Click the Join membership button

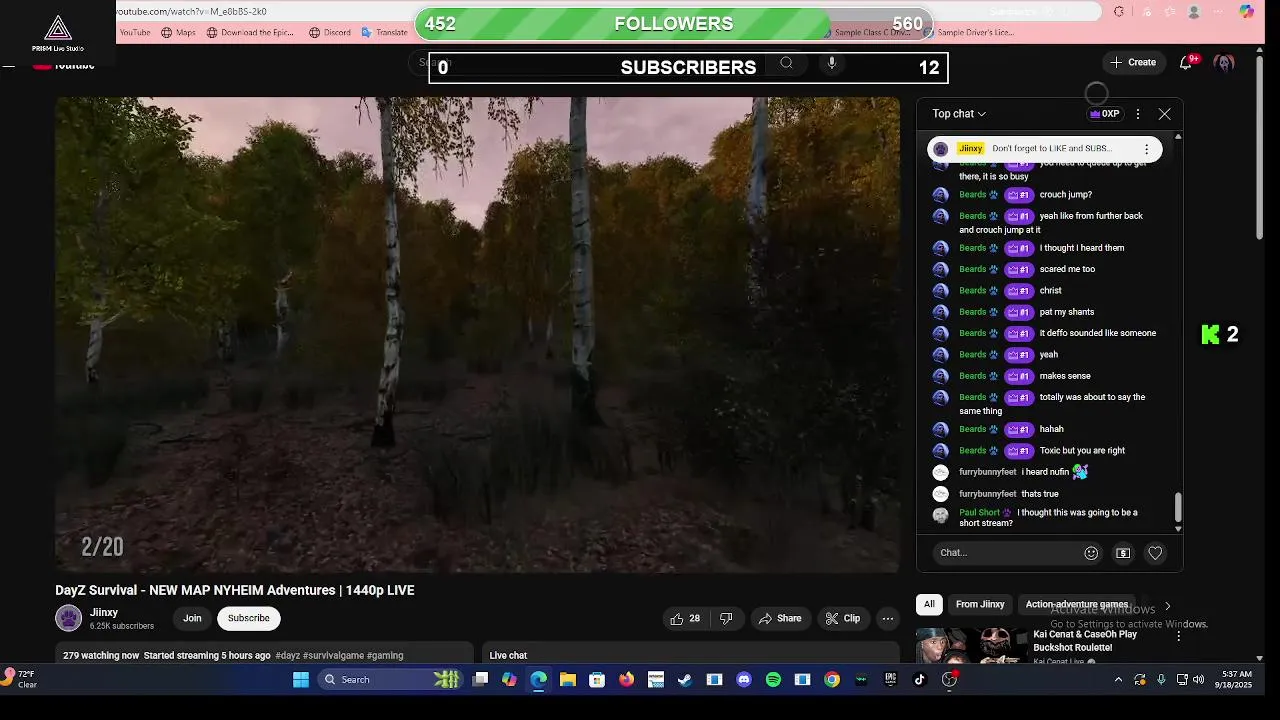192,618
